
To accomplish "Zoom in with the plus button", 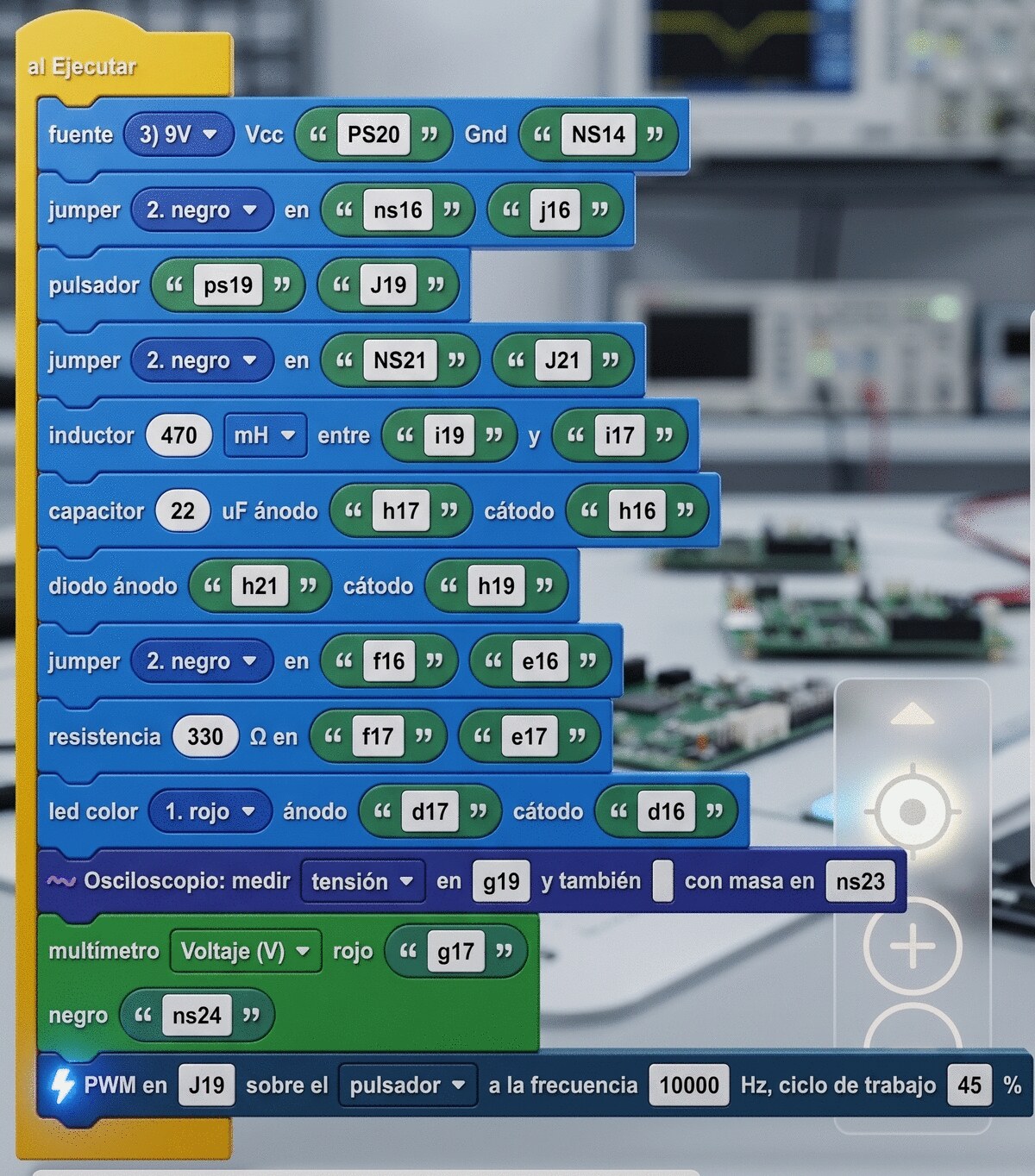I will click(x=913, y=946).
